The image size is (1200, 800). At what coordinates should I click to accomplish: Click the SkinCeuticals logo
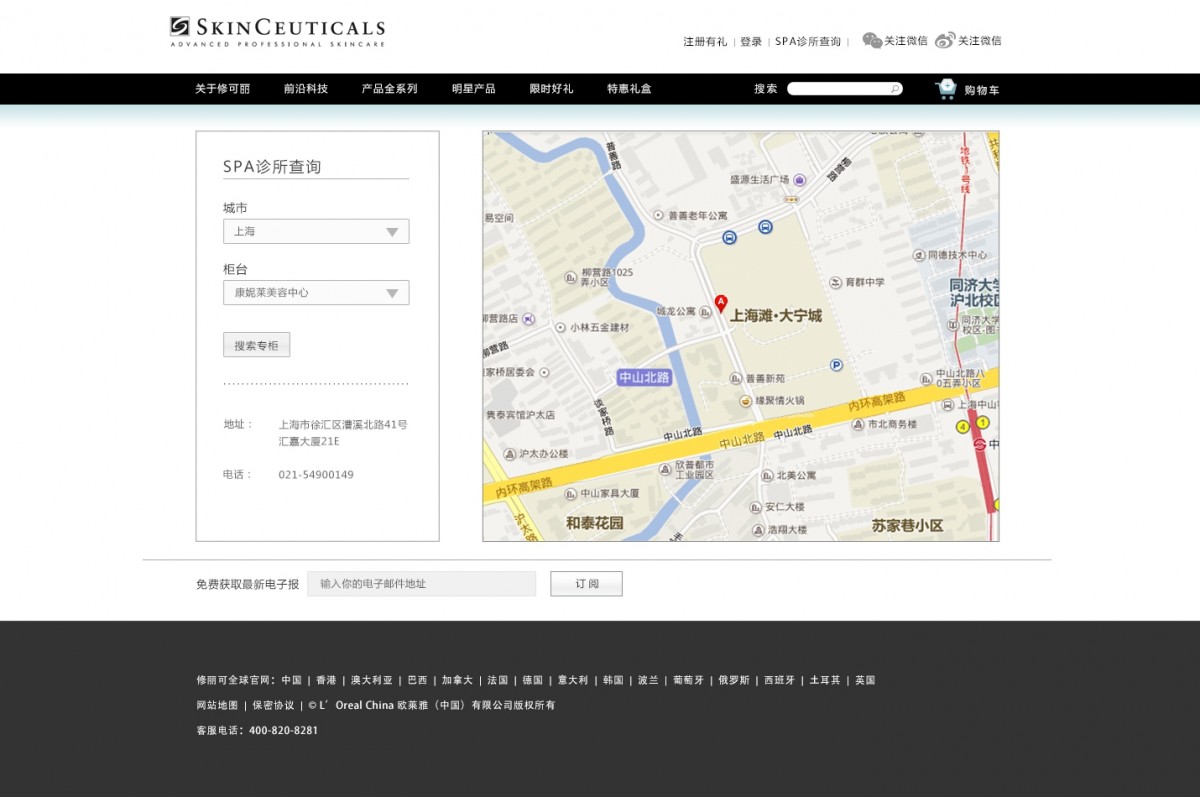pos(277,31)
